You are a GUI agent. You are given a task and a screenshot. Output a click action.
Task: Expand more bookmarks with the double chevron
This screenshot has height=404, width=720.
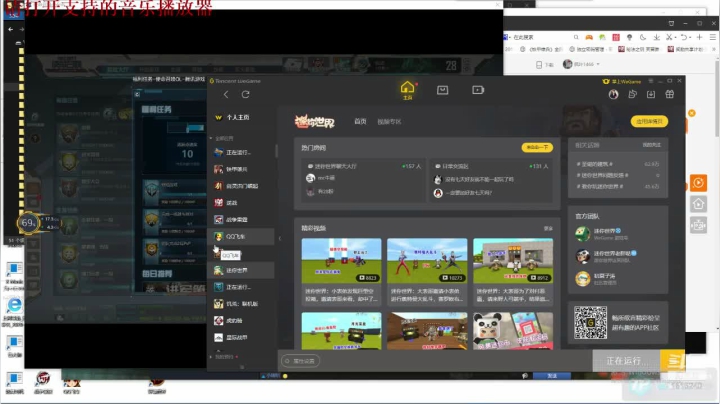coord(713,49)
